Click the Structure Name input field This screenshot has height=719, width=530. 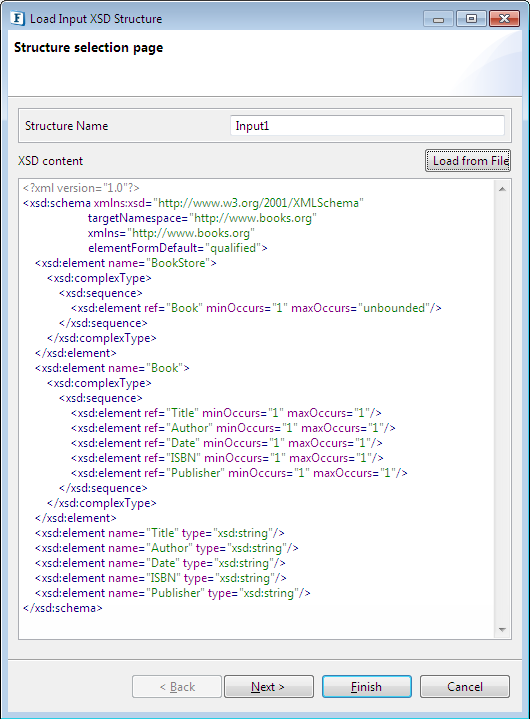(367, 126)
